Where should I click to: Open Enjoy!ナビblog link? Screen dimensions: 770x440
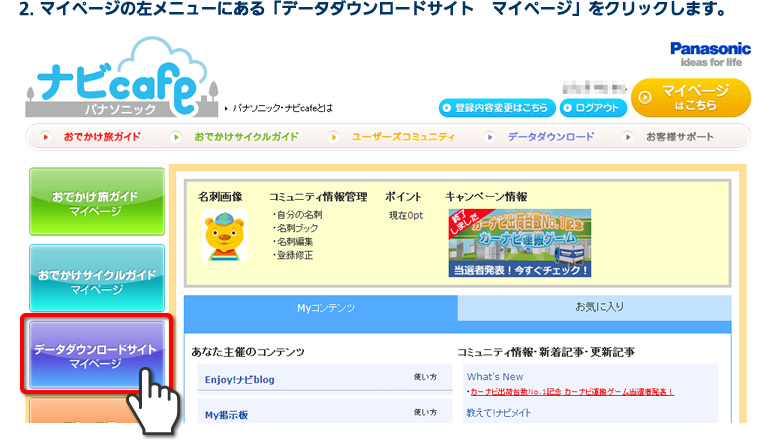point(240,380)
